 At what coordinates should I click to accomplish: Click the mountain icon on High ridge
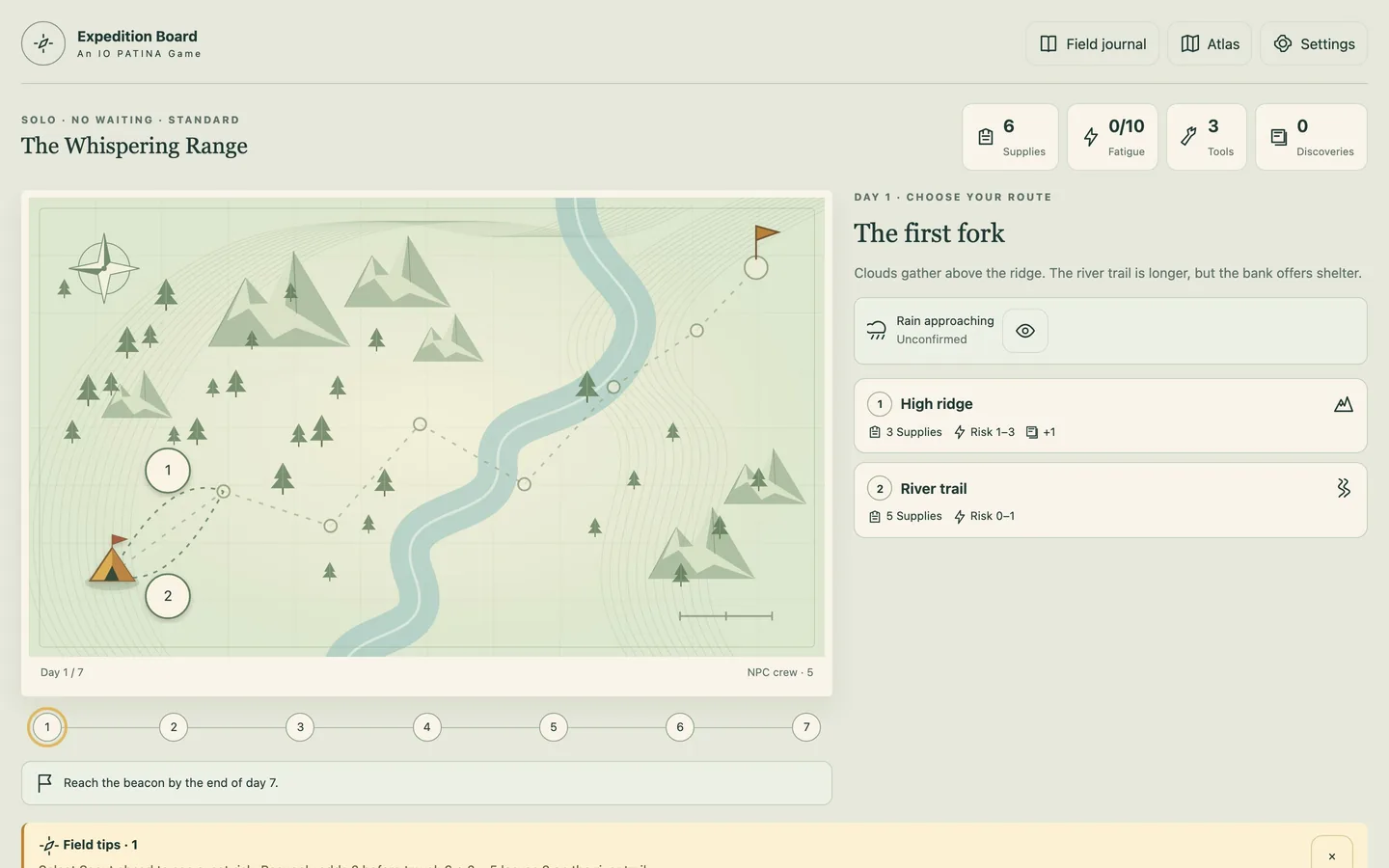point(1344,404)
